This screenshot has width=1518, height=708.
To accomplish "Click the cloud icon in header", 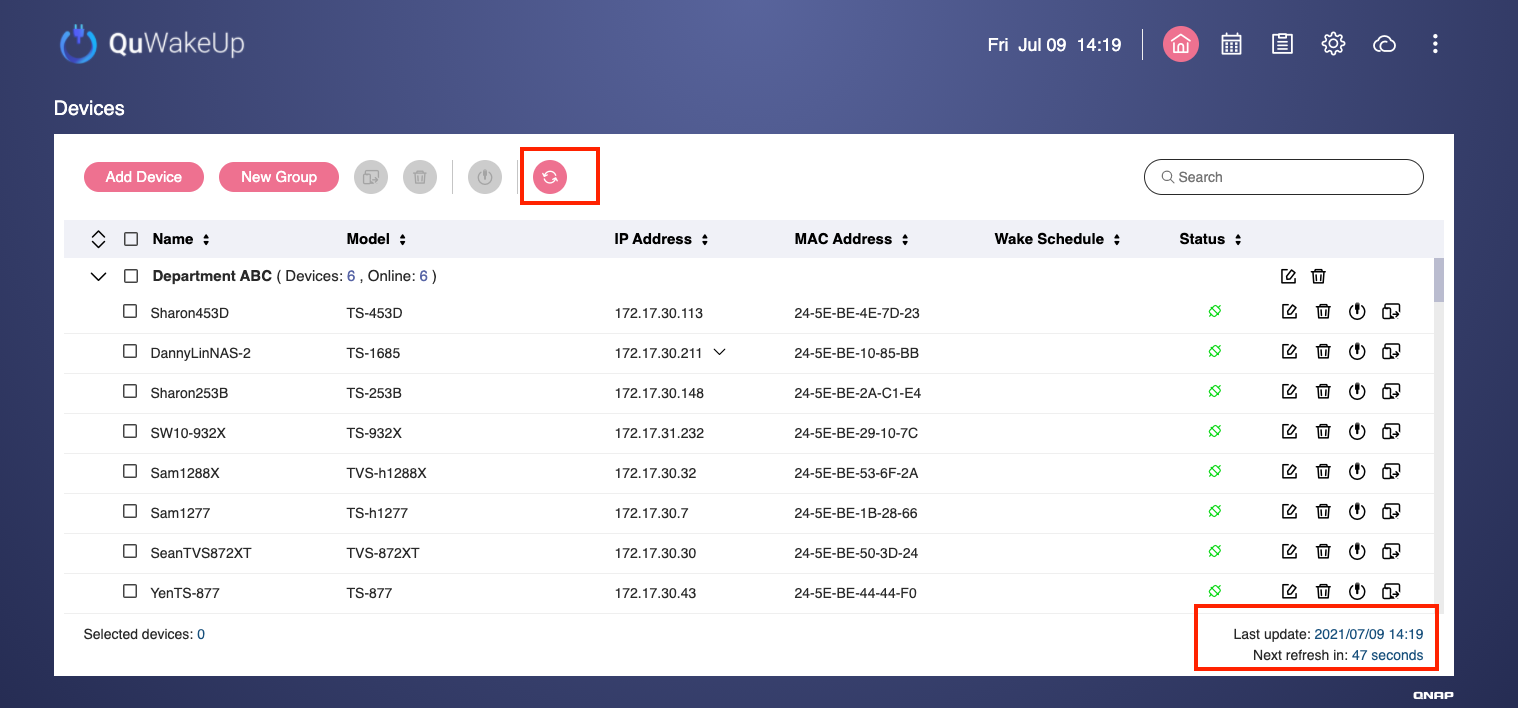I will pyautogui.click(x=1384, y=44).
